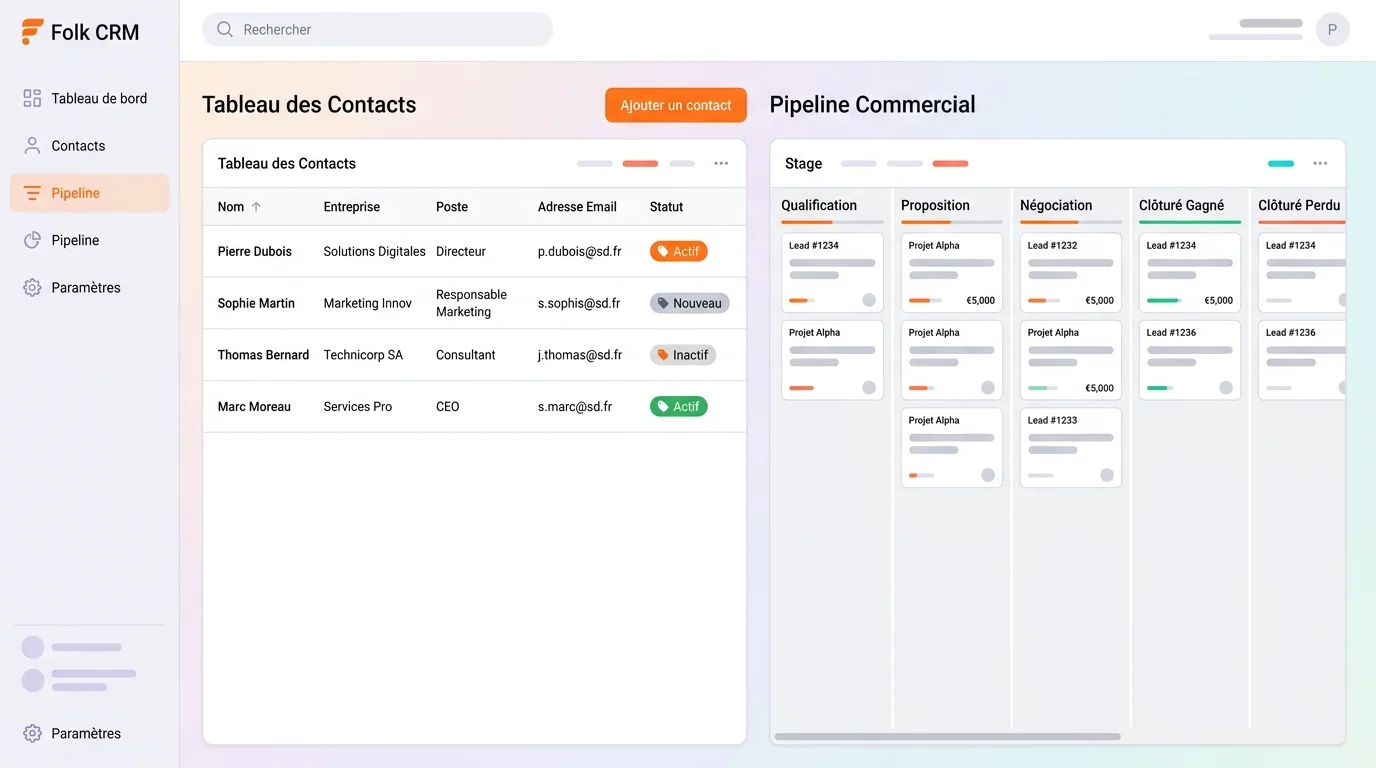Click the bottom Paramètres gear icon
Screen dimensions: 1376x768
[31, 732]
